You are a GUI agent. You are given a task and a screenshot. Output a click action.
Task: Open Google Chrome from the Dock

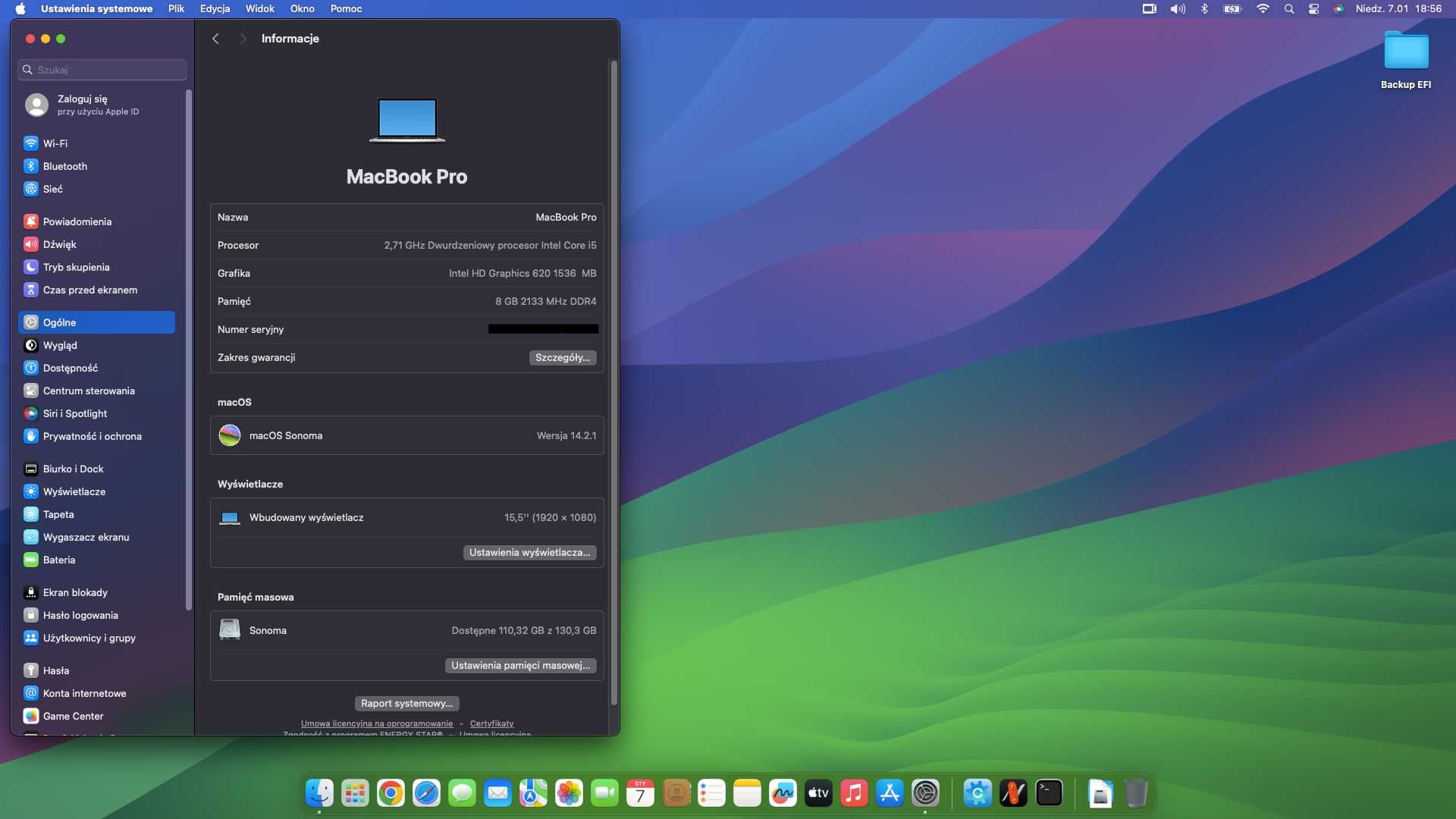click(x=390, y=793)
